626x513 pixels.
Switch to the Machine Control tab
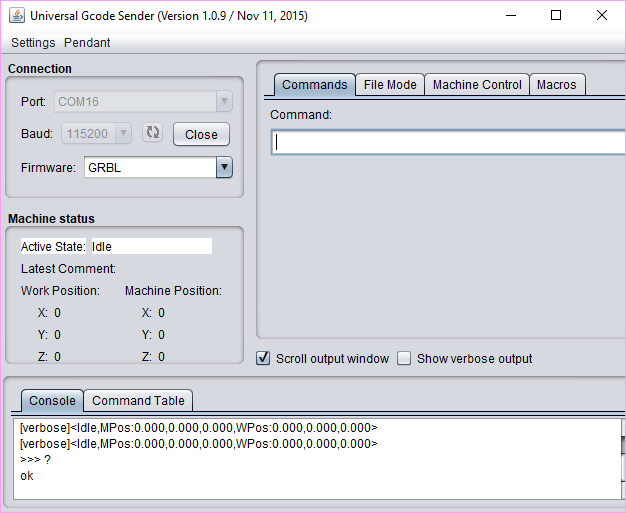pyautogui.click(x=477, y=85)
